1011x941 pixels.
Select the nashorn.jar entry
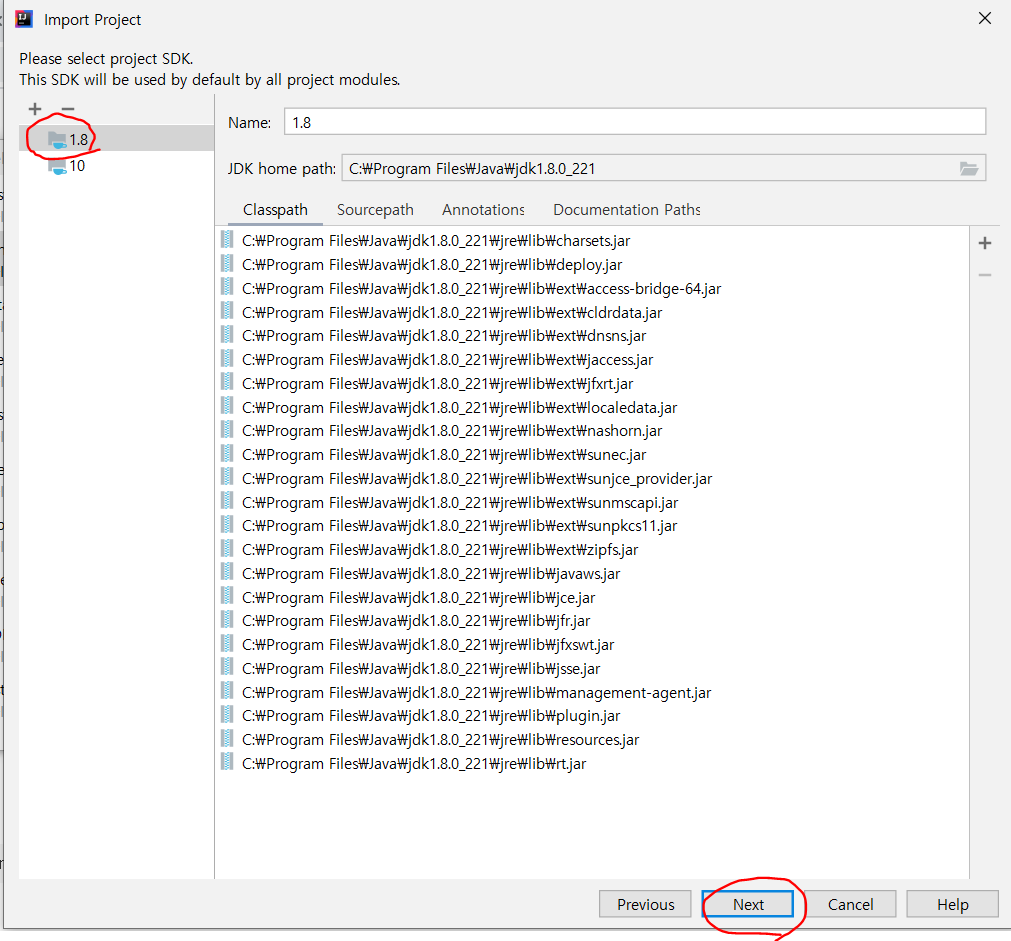tap(592, 430)
